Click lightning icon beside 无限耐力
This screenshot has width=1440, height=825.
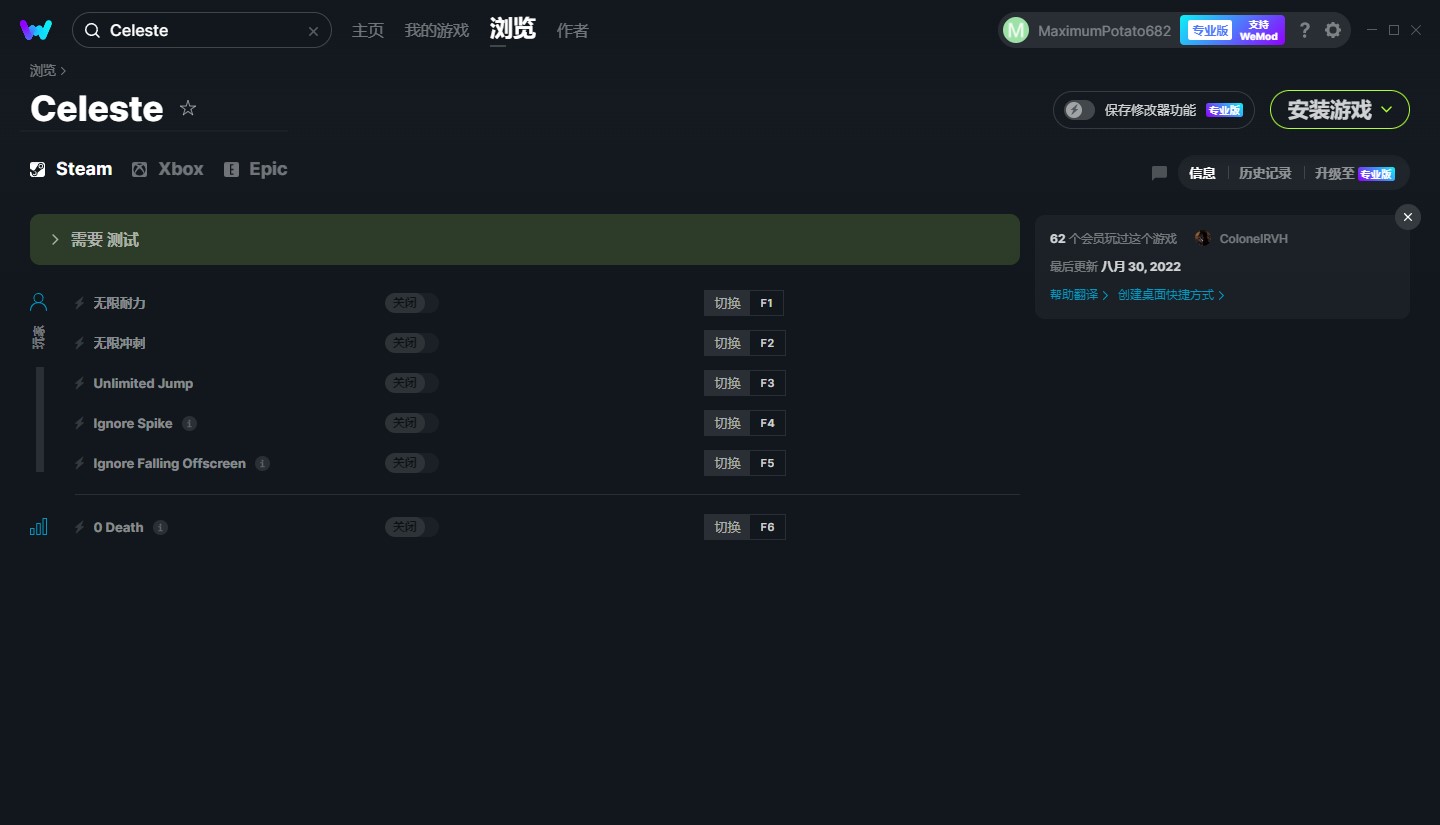[80, 303]
